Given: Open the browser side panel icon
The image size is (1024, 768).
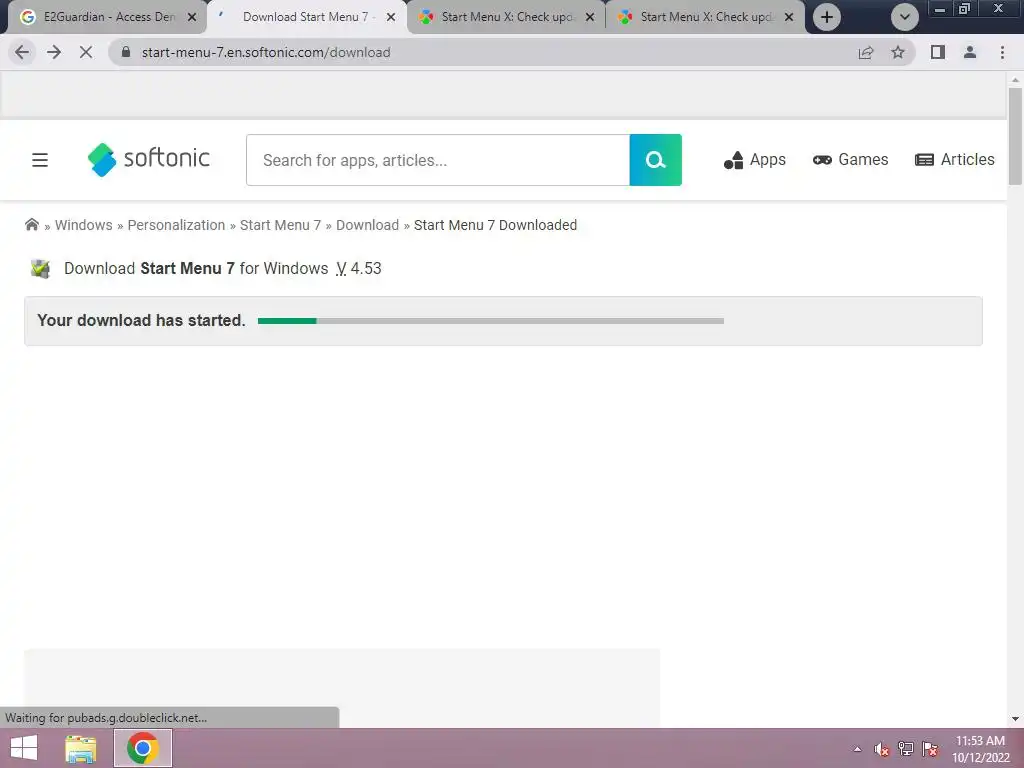Looking at the screenshot, I should click(938, 52).
